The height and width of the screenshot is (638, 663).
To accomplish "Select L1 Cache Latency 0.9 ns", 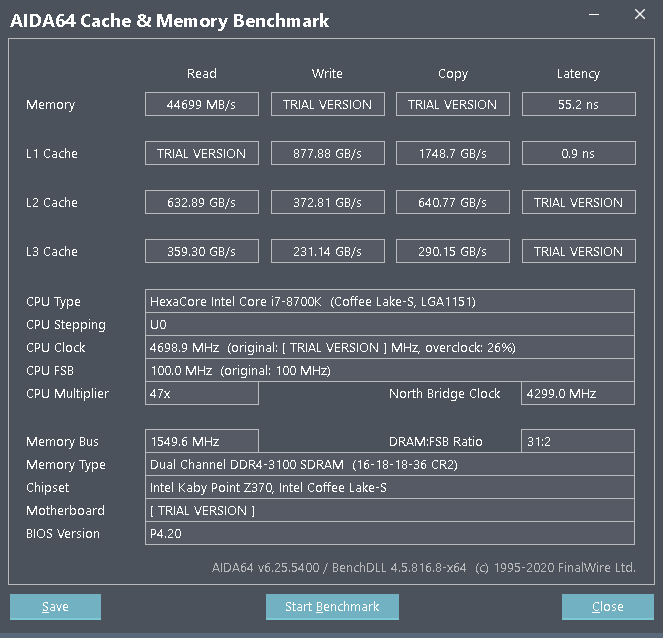I will (x=578, y=153).
